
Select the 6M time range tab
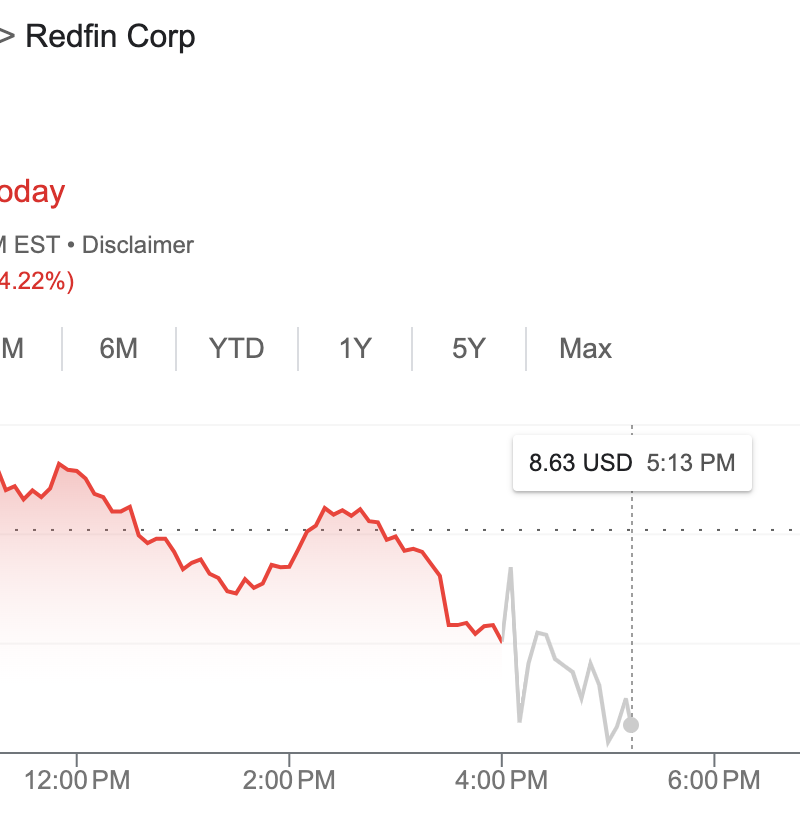click(x=119, y=349)
